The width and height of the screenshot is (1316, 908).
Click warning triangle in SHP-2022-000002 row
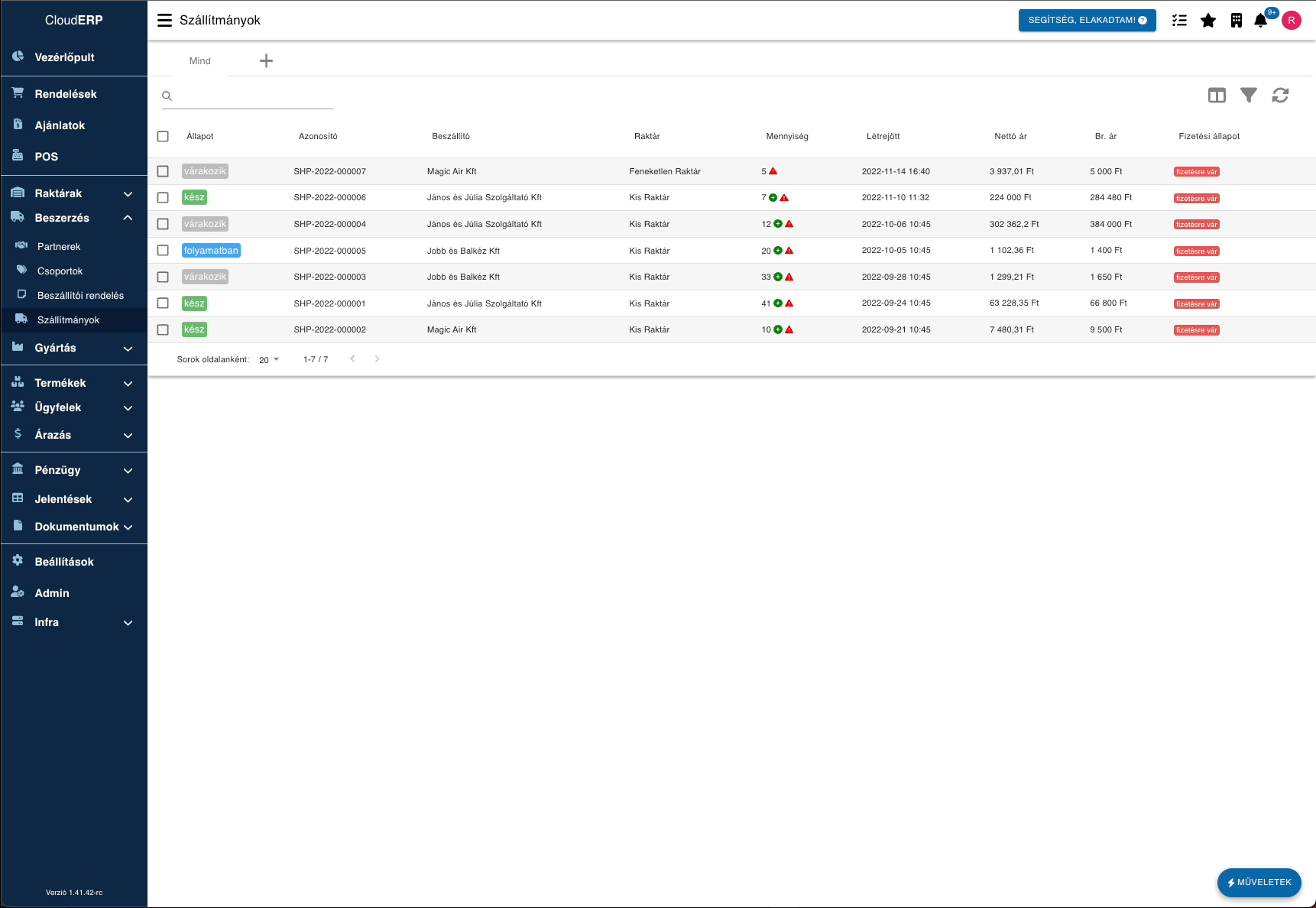[x=789, y=329]
